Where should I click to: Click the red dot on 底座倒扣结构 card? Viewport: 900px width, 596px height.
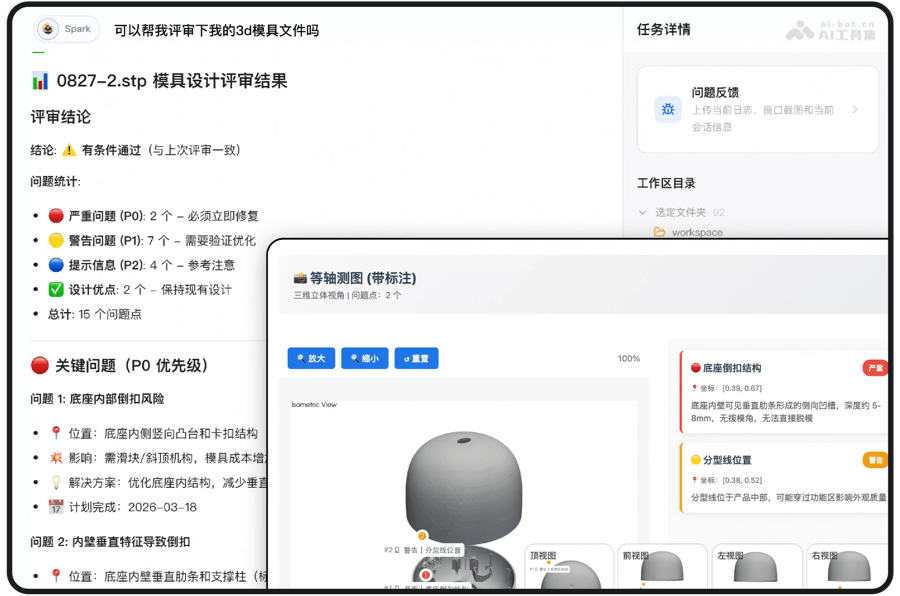696,369
